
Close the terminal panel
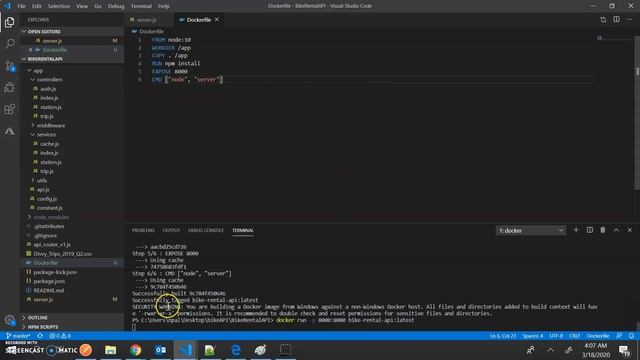(x=629, y=230)
